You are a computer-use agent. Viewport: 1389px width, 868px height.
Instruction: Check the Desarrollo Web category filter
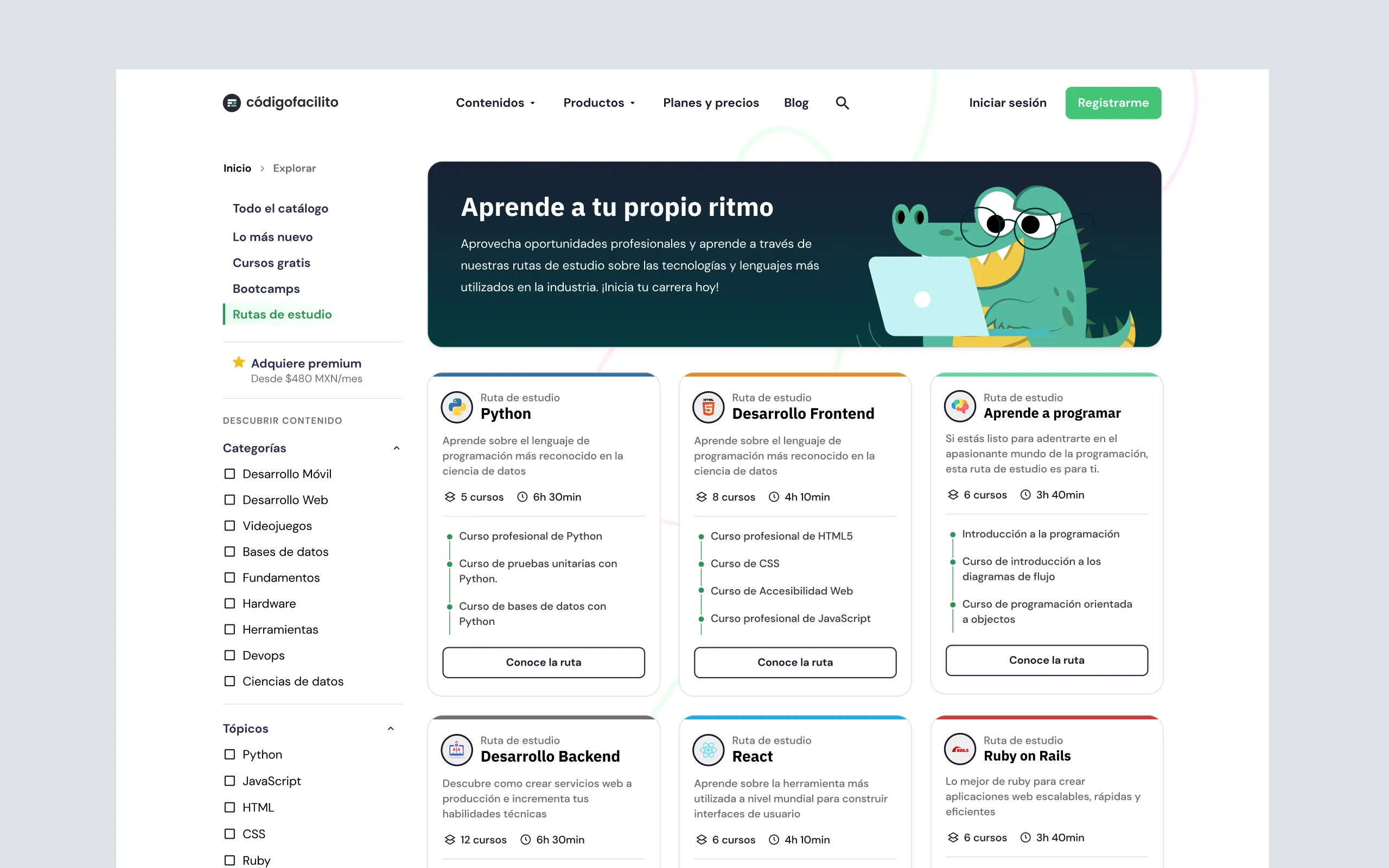coord(230,500)
